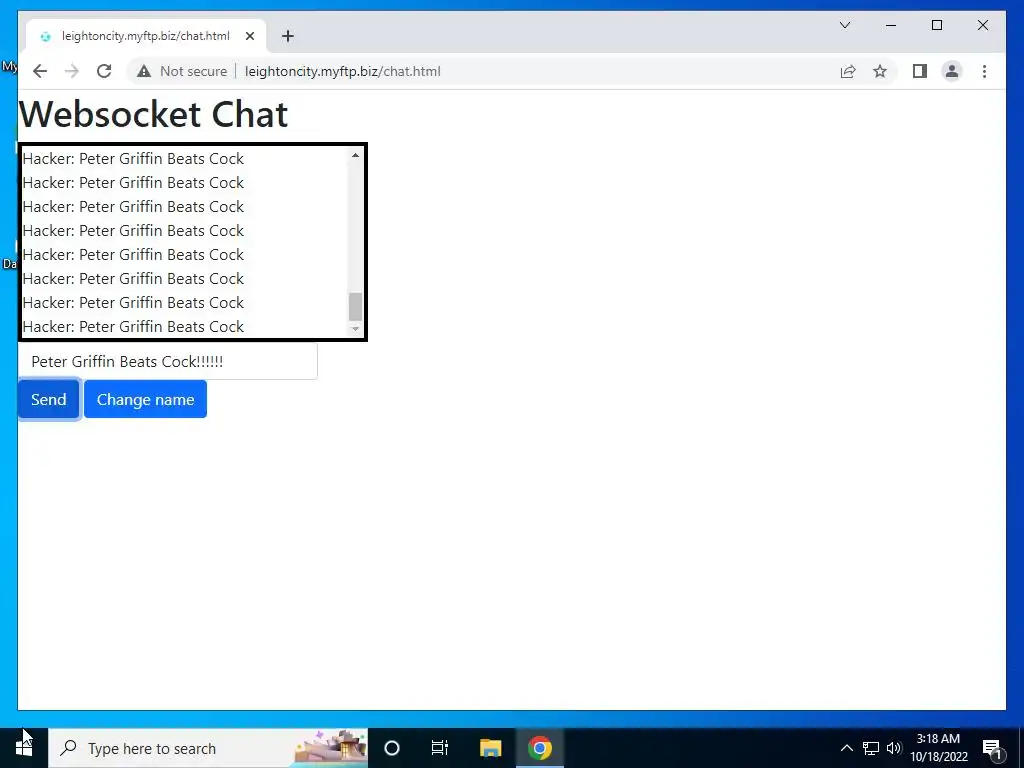
Task: Click the Chrome taskbar icon
Action: (540, 748)
